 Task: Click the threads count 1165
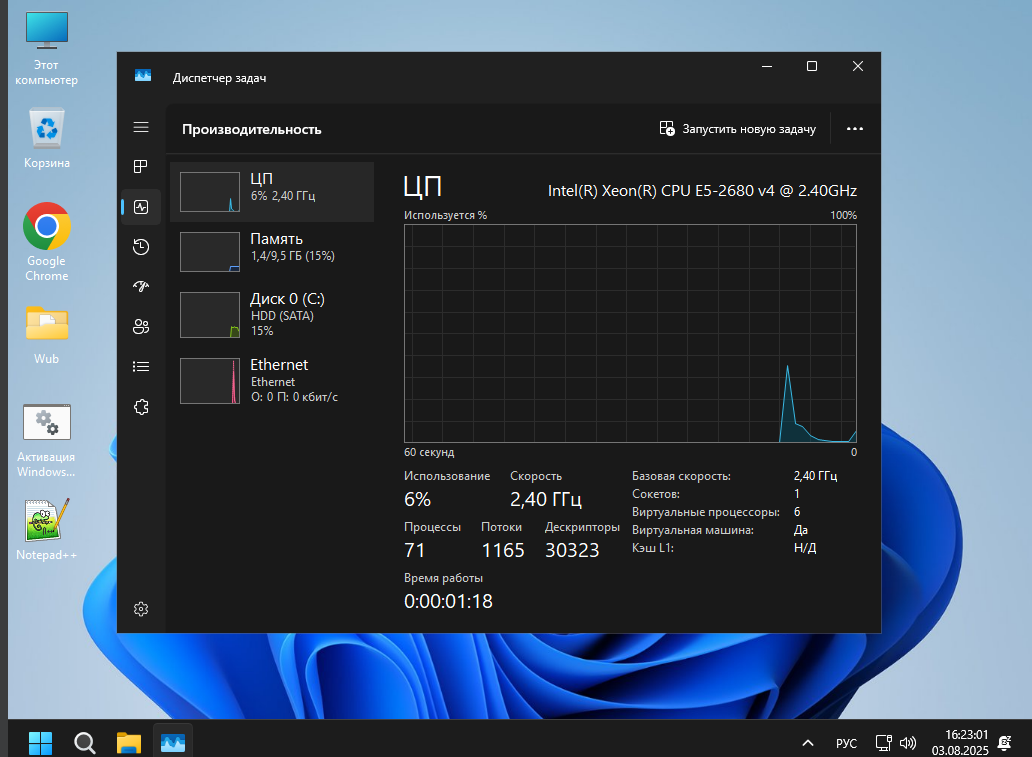503,550
